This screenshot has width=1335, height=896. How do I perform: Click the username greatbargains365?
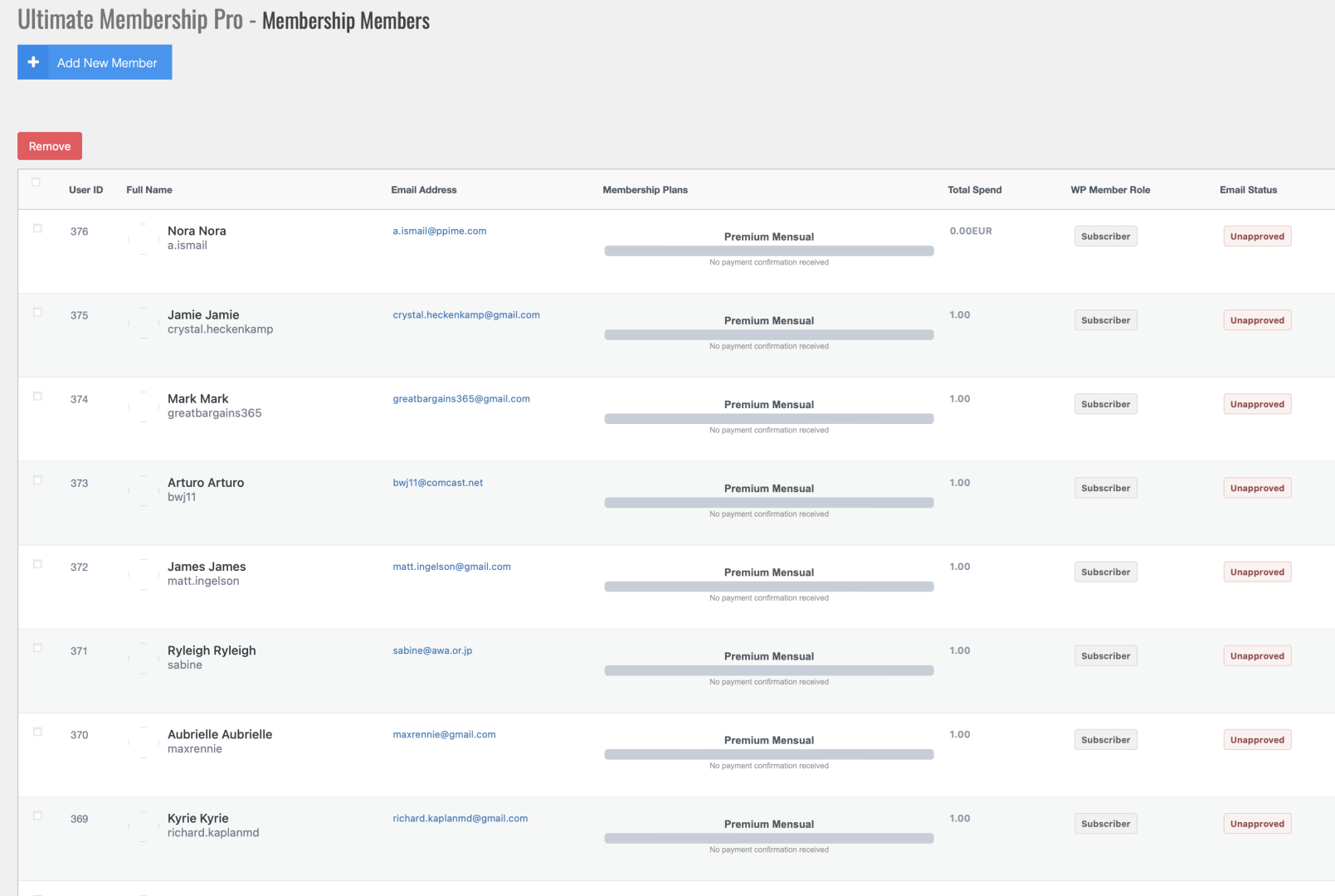point(214,413)
